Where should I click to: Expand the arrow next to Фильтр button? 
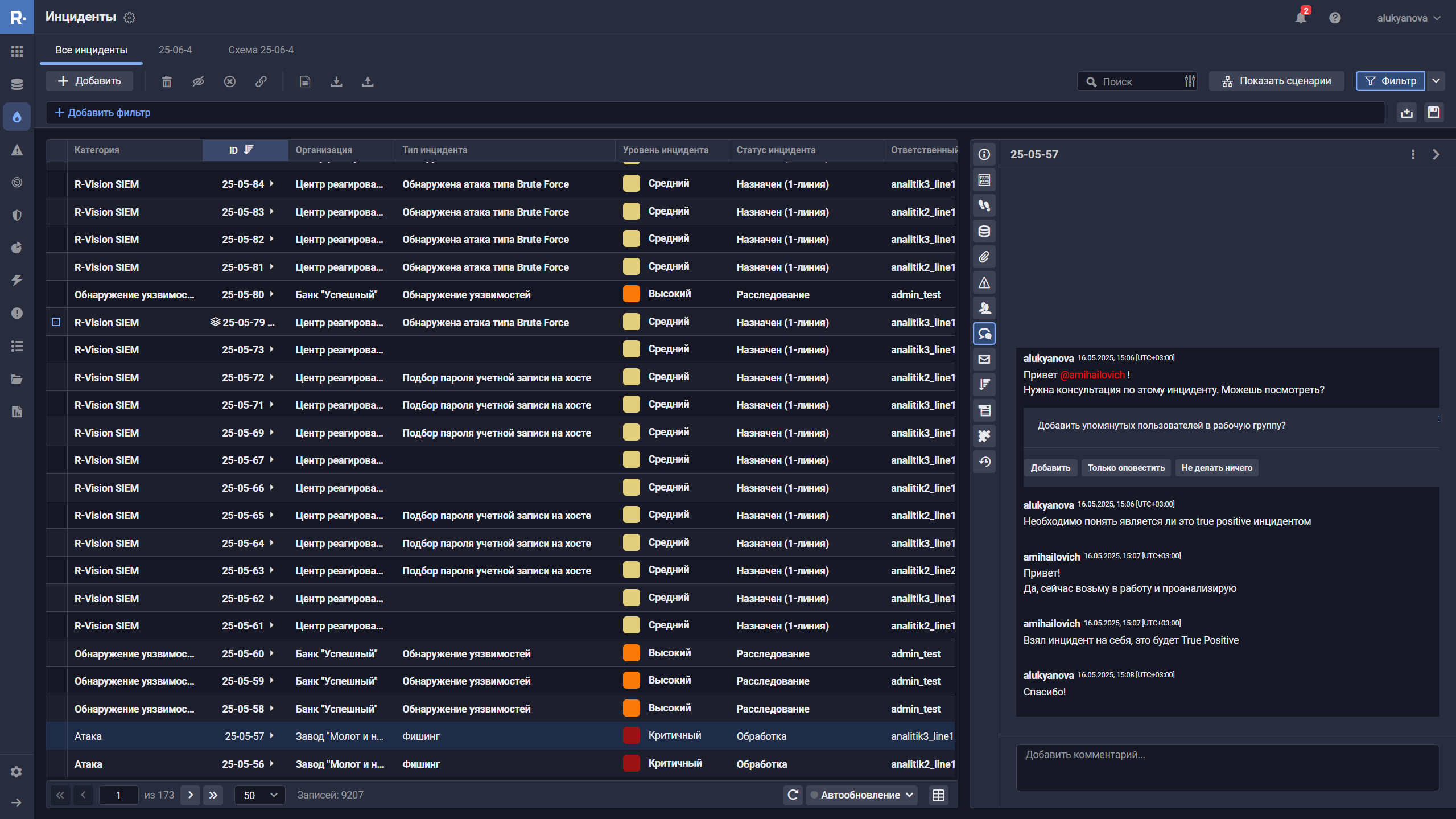coord(1436,81)
